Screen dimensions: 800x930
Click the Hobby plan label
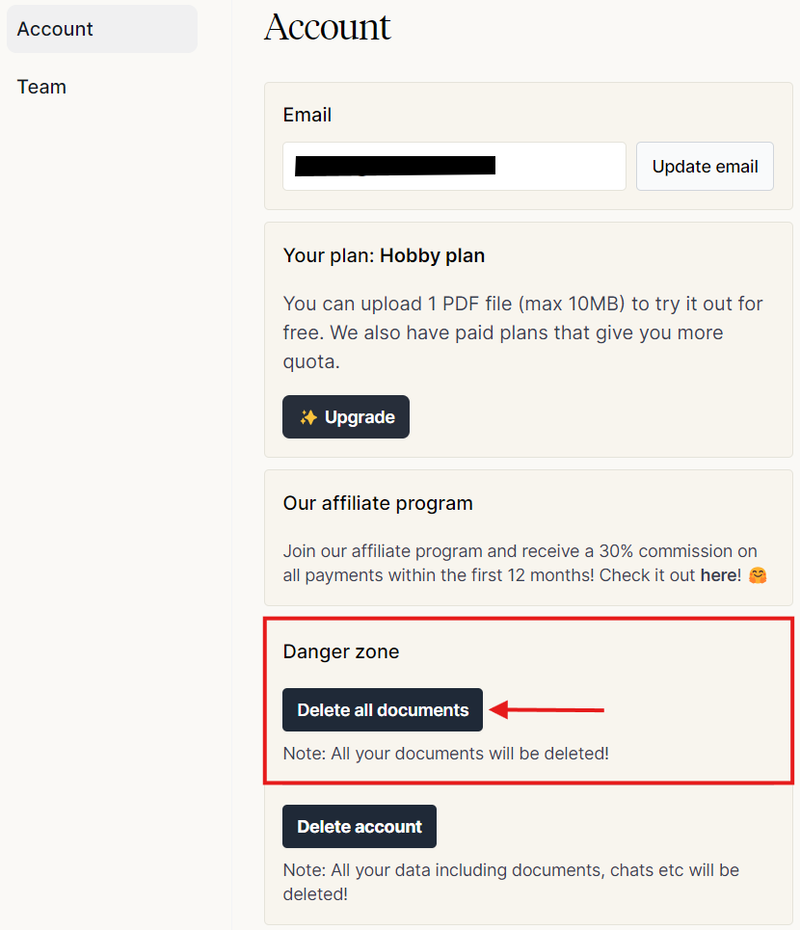pos(432,256)
